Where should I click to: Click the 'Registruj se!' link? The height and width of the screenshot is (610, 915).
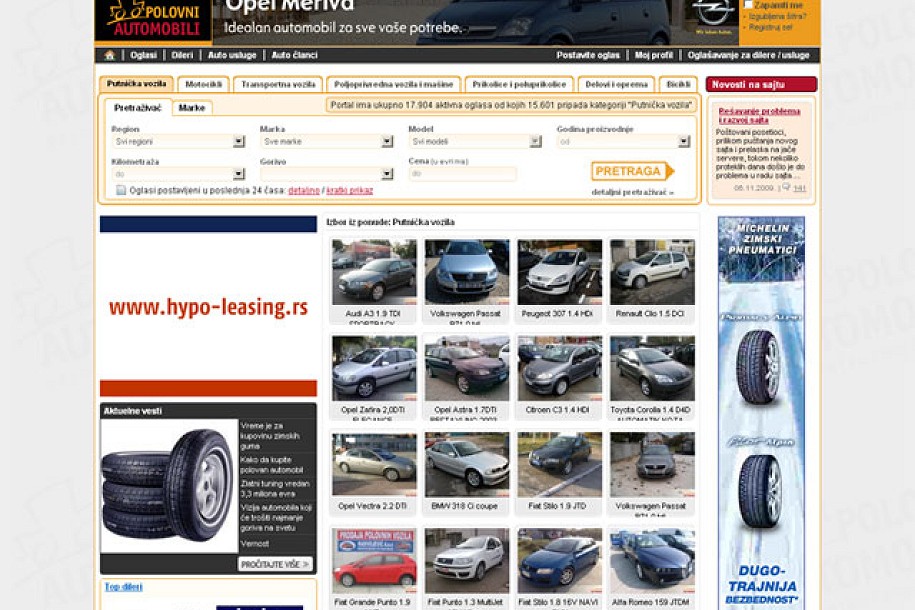(x=771, y=27)
